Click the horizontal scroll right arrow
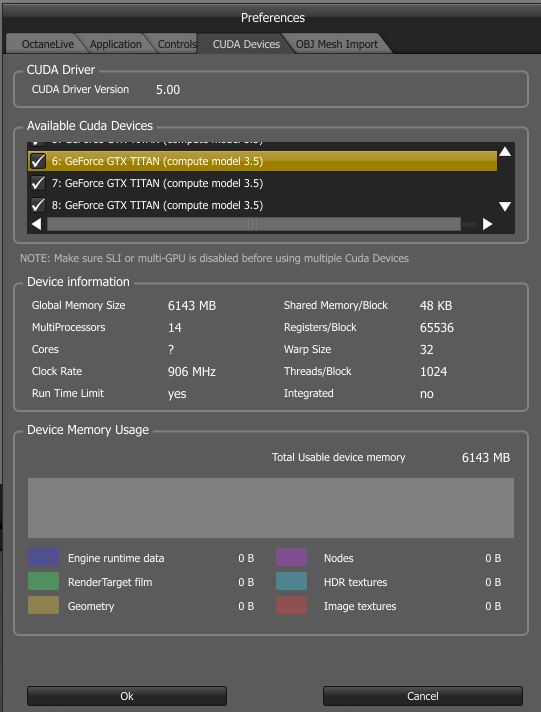Image resolution: width=541 pixels, height=712 pixels. tap(487, 224)
